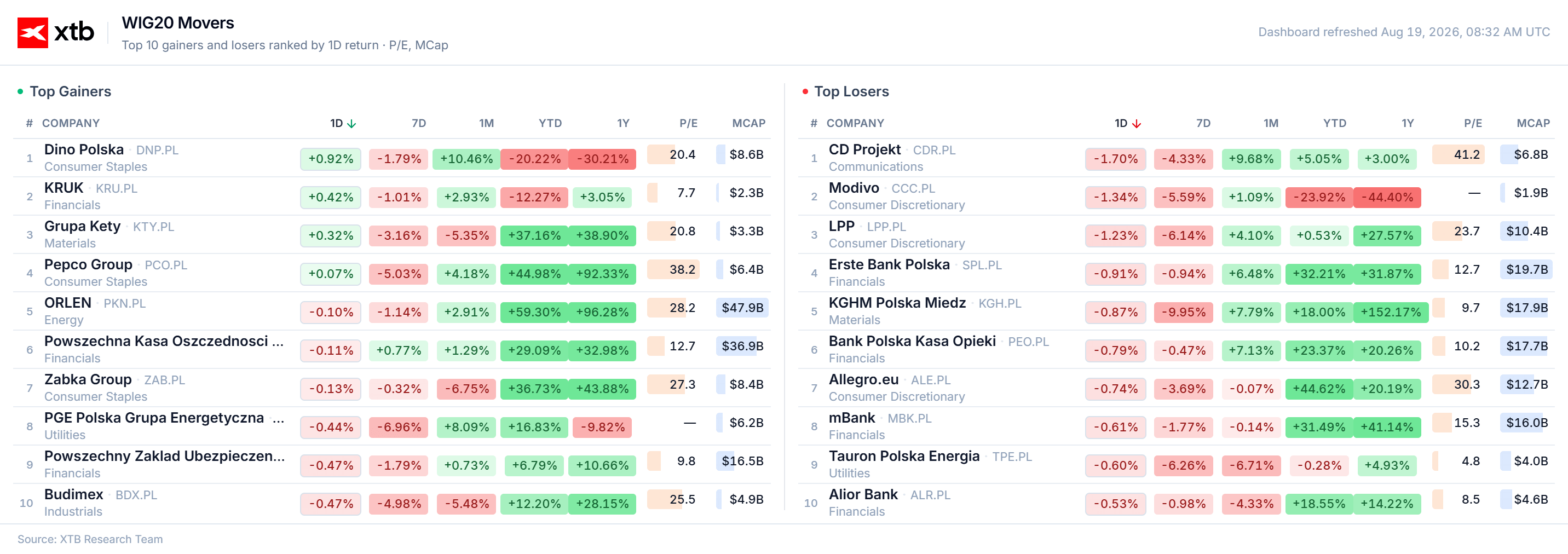This screenshot has width=1568, height=554.
Task: Sort losers by the P/E column header
Action: pos(1472,124)
